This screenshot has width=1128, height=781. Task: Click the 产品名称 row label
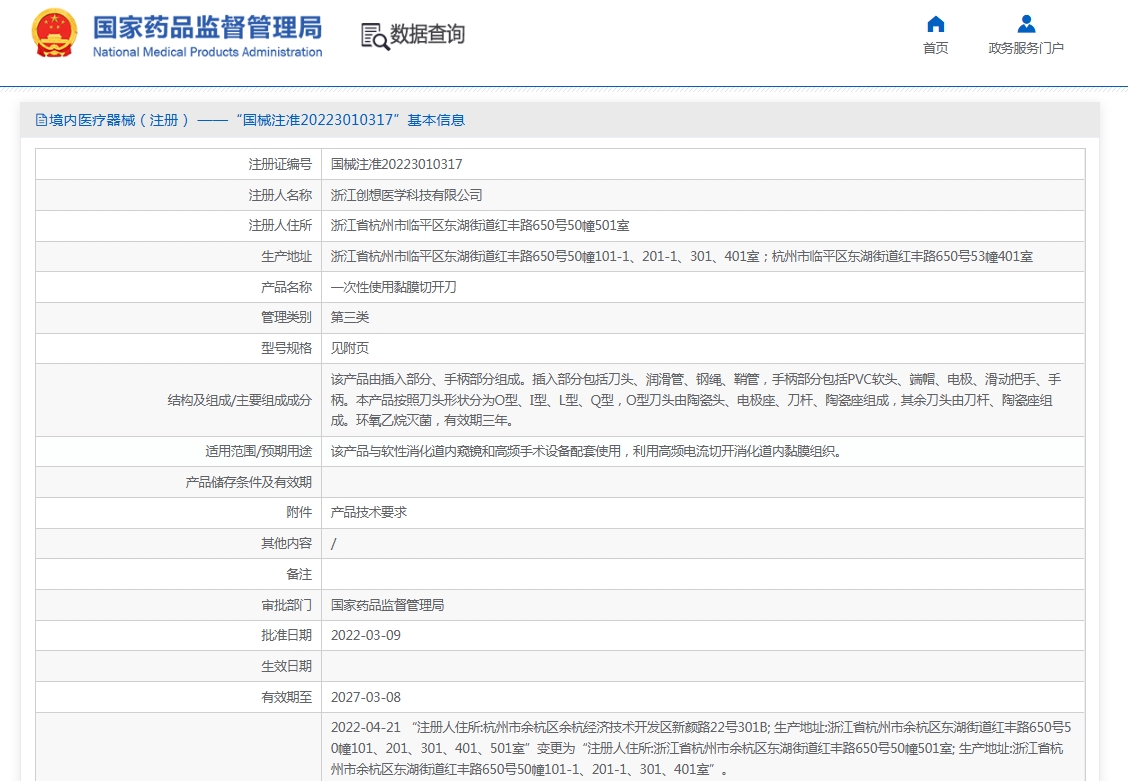[286, 287]
